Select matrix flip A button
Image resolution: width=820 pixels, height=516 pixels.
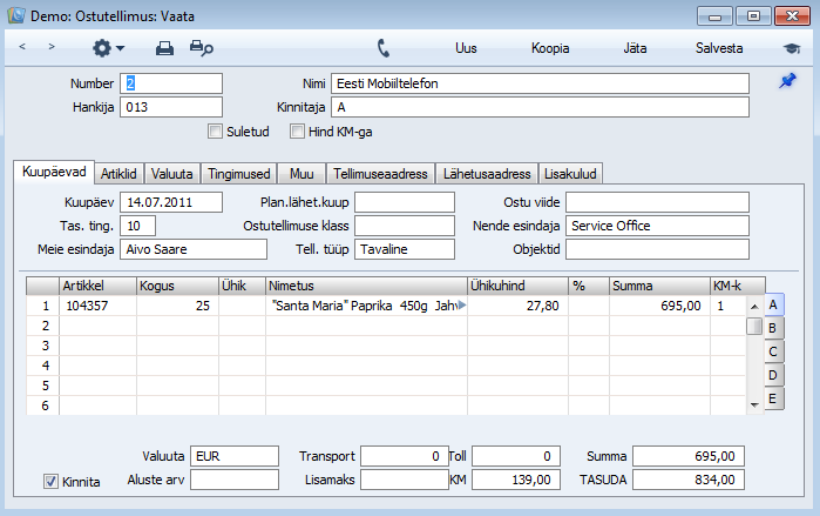[773, 305]
